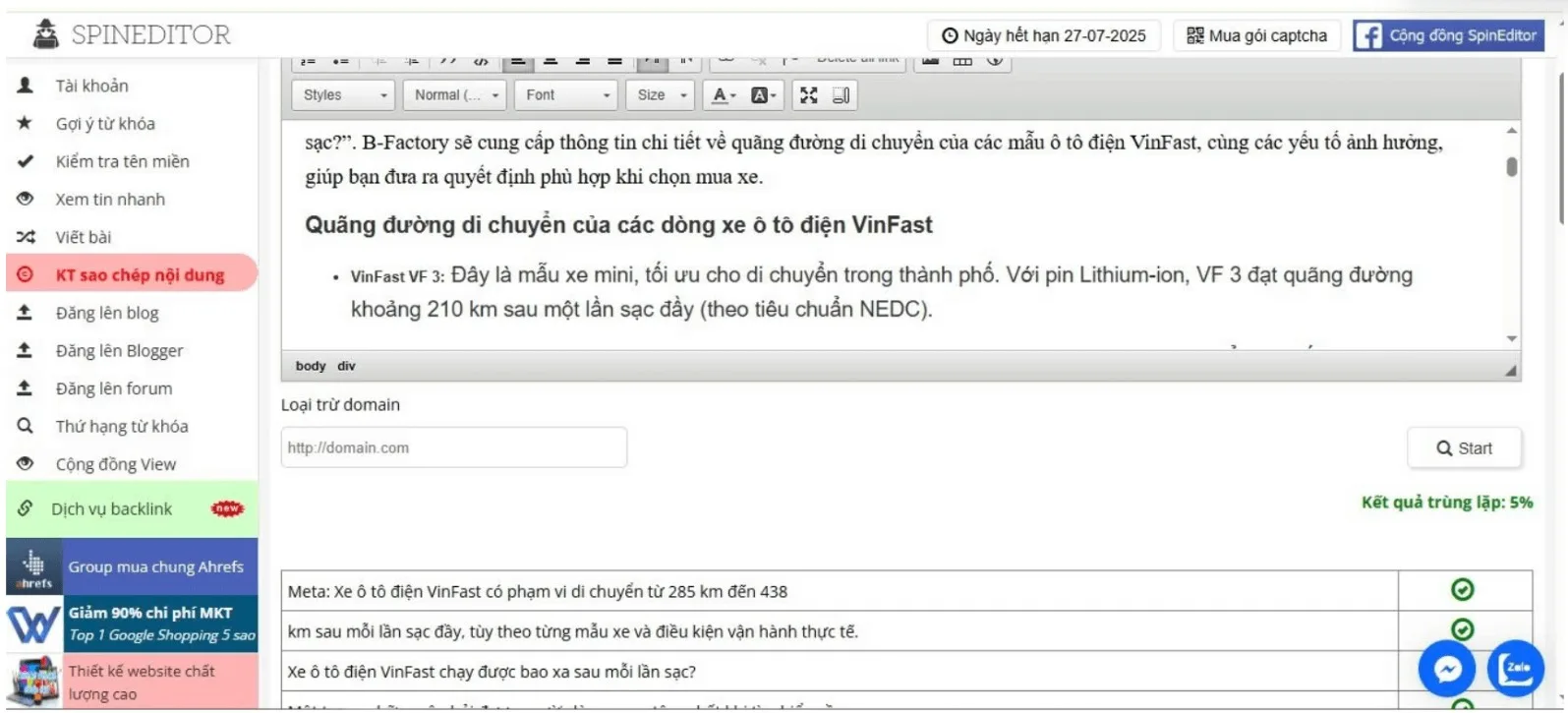Open Đăng lên forum item
This screenshot has width=1568, height=713.
114,388
